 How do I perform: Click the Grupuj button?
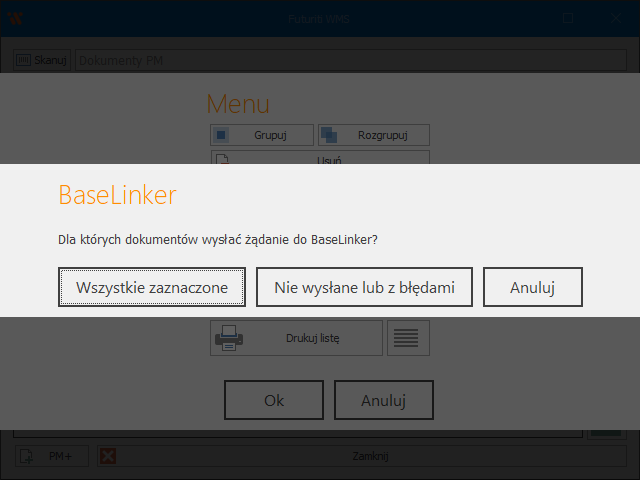click(262, 135)
